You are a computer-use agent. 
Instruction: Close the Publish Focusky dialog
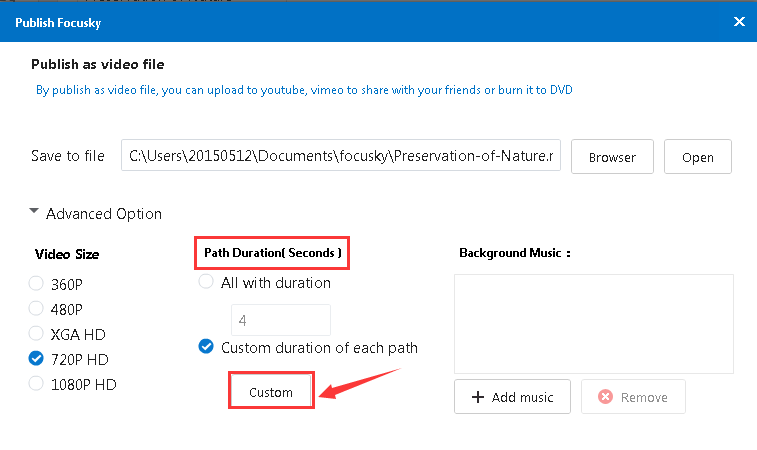pyautogui.click(x=739, y=22)
